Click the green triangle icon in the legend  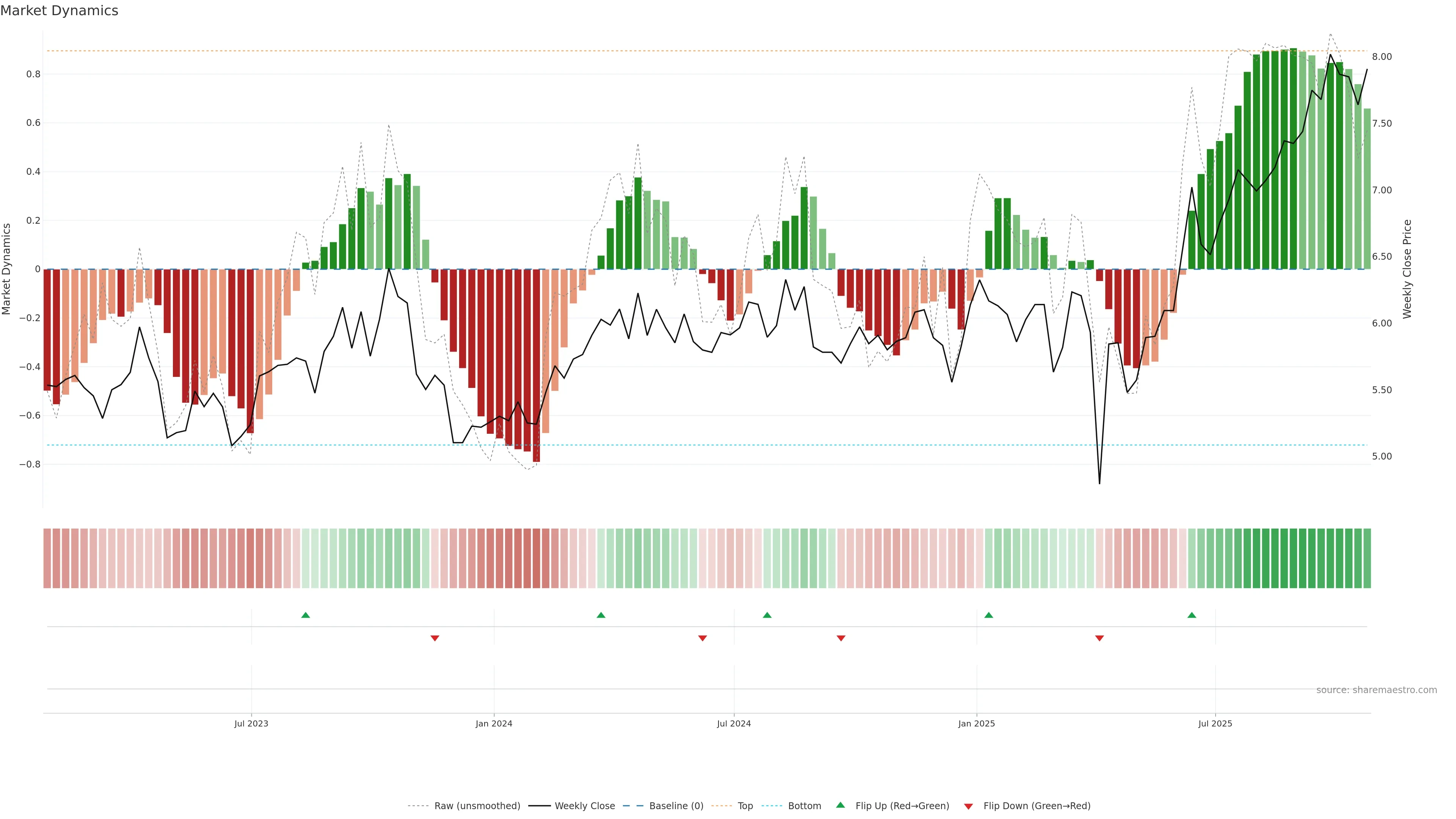pyautogui.click(x=841, y=805)
